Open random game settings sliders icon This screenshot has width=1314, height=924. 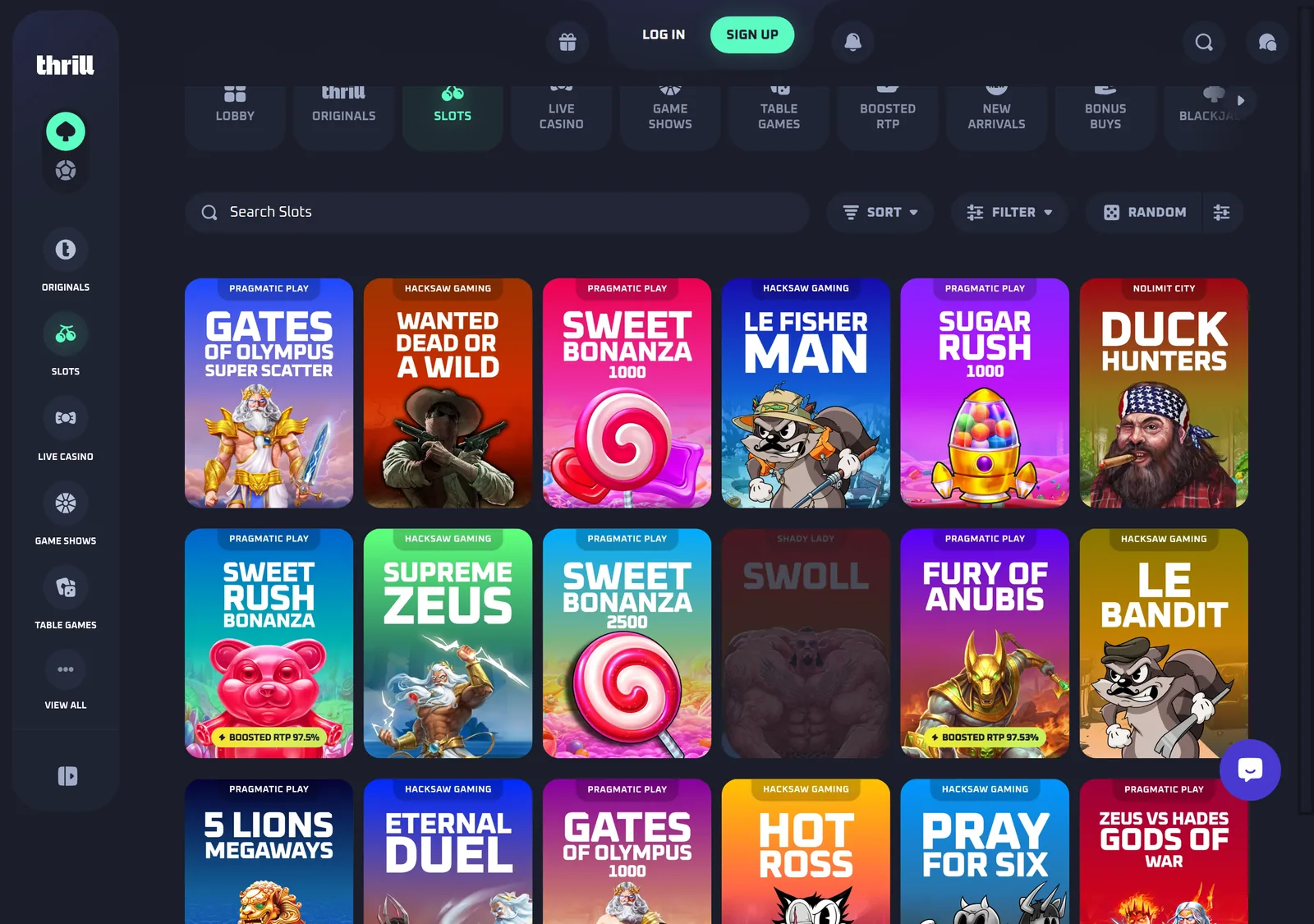[x=1222, y=212]
